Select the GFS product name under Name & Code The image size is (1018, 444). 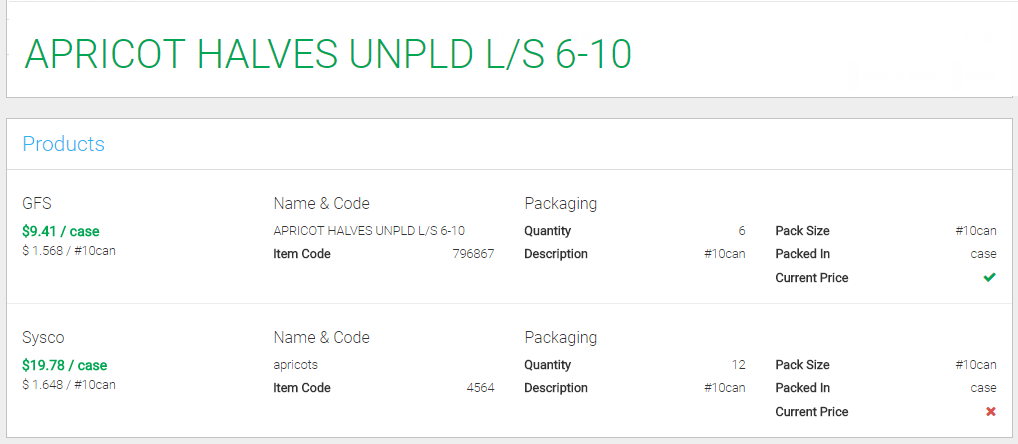click(369, 231)
